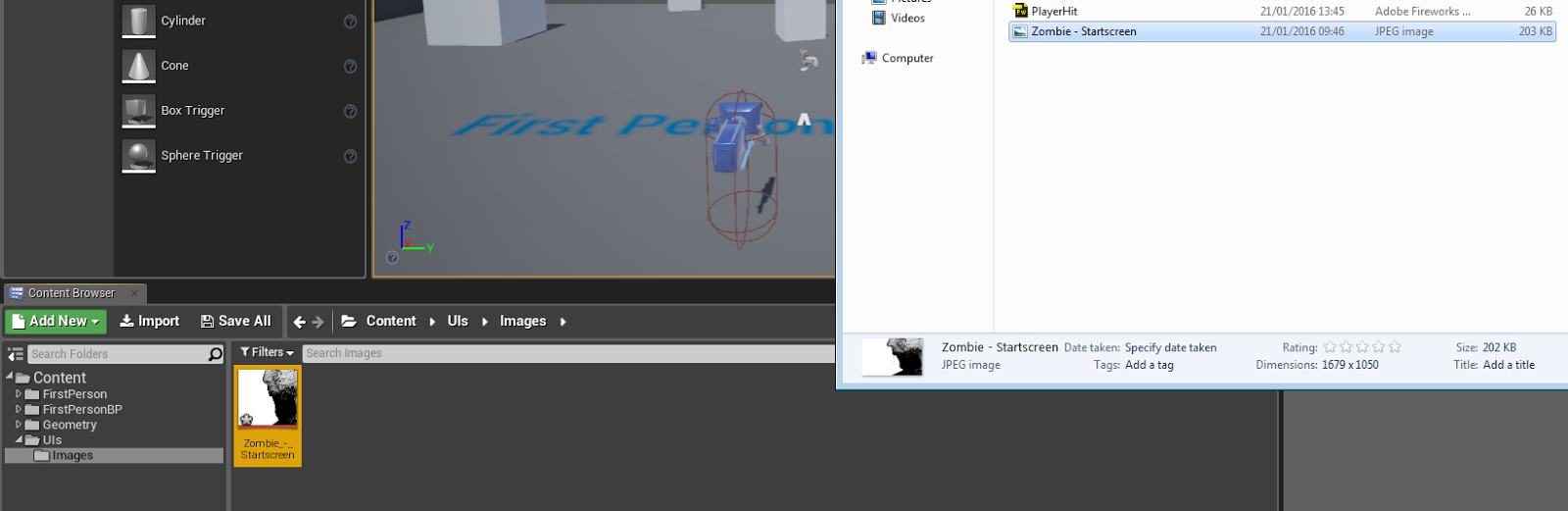The image size is (1568, 511).
Task: Click Save All in Content Browser
Action: tap(236, 322)
